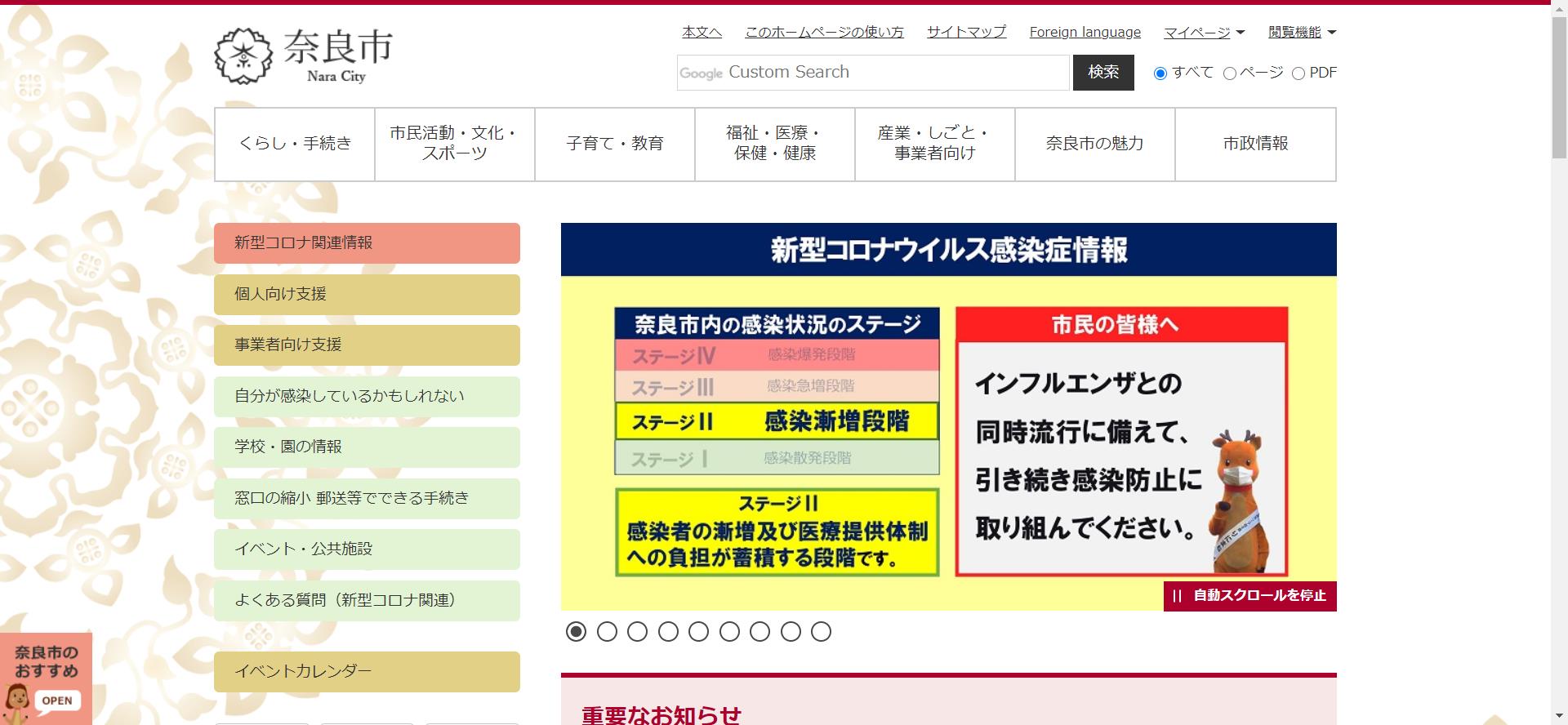Open the 子育て・教育 menu
Viewport: 1568px width, 725px height.
[615, 144]
